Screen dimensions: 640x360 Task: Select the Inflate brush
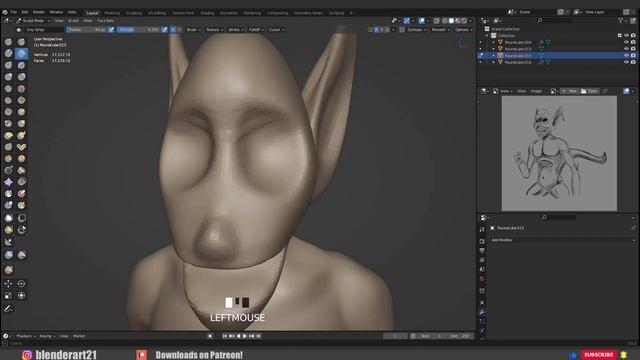(8, 77)
